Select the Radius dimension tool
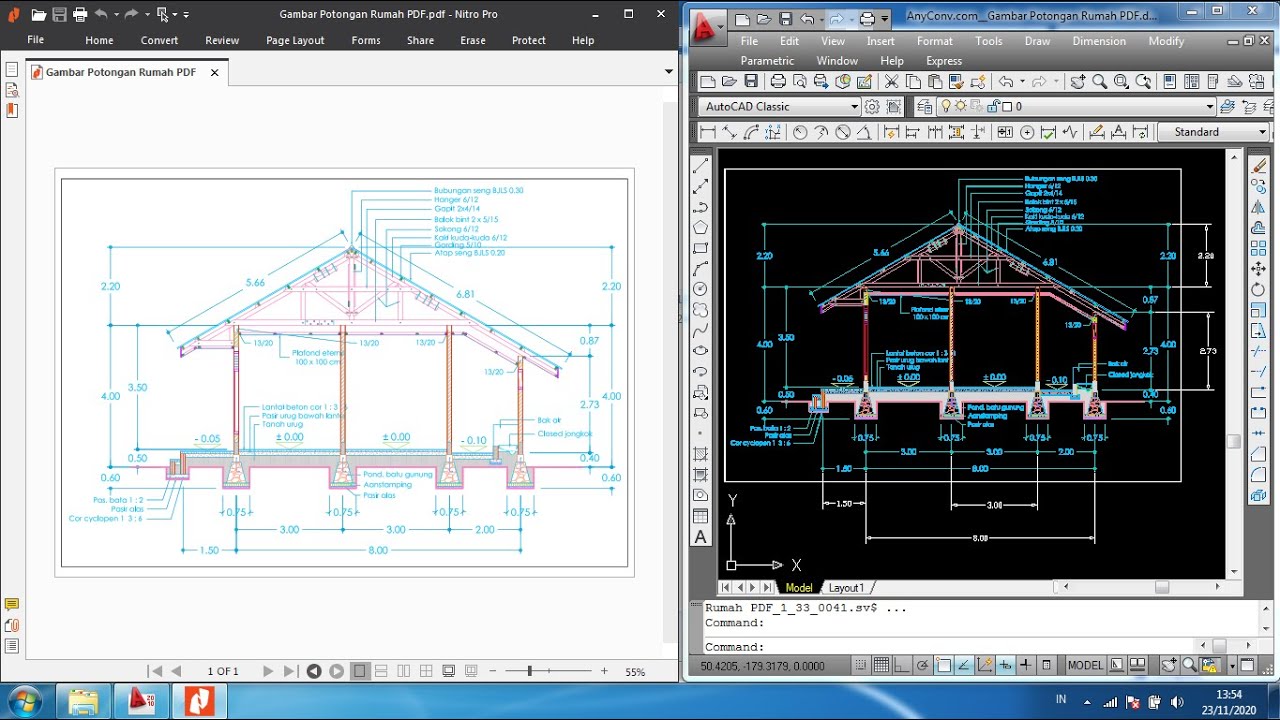This screenshot has height=720, width=1280. pos(800,132)
